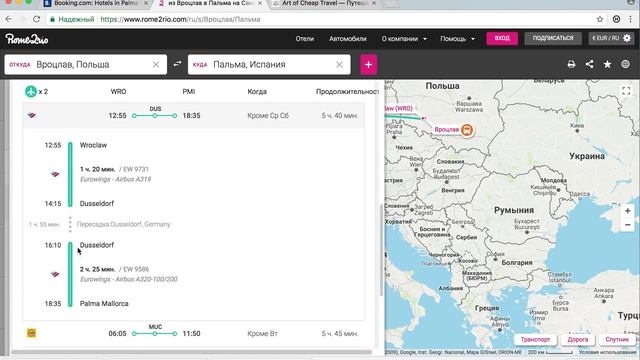Clear the Вроцлав, Польша origin field

click(156, 64)
